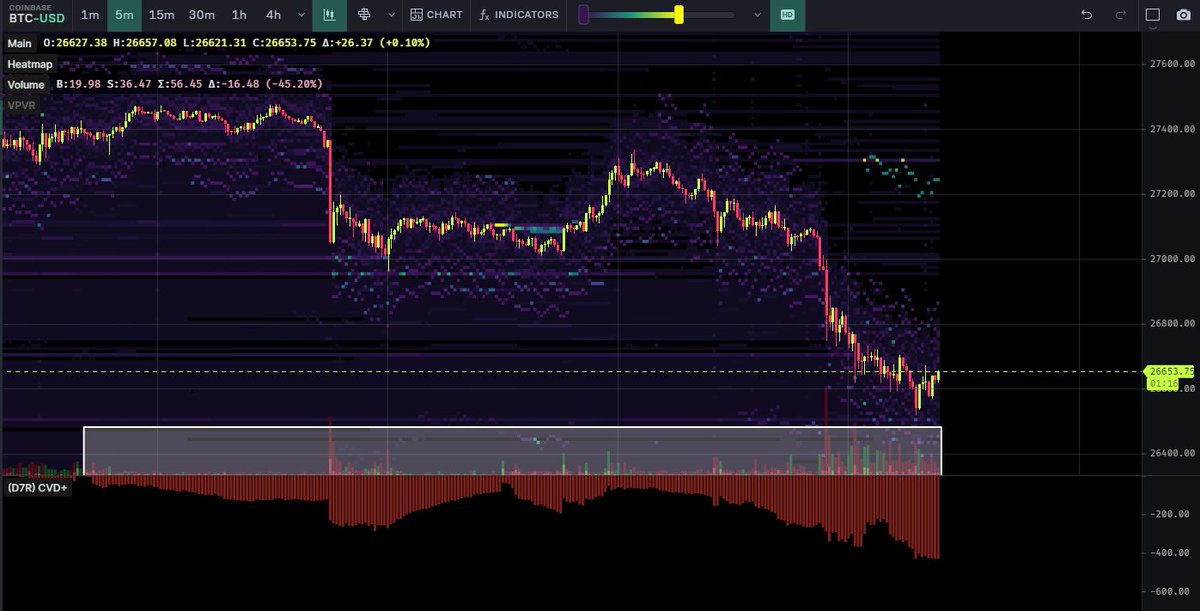Screen dimensions: 1200x611
Task: Toggle the Volume indicator label
Action: [26, 85]
